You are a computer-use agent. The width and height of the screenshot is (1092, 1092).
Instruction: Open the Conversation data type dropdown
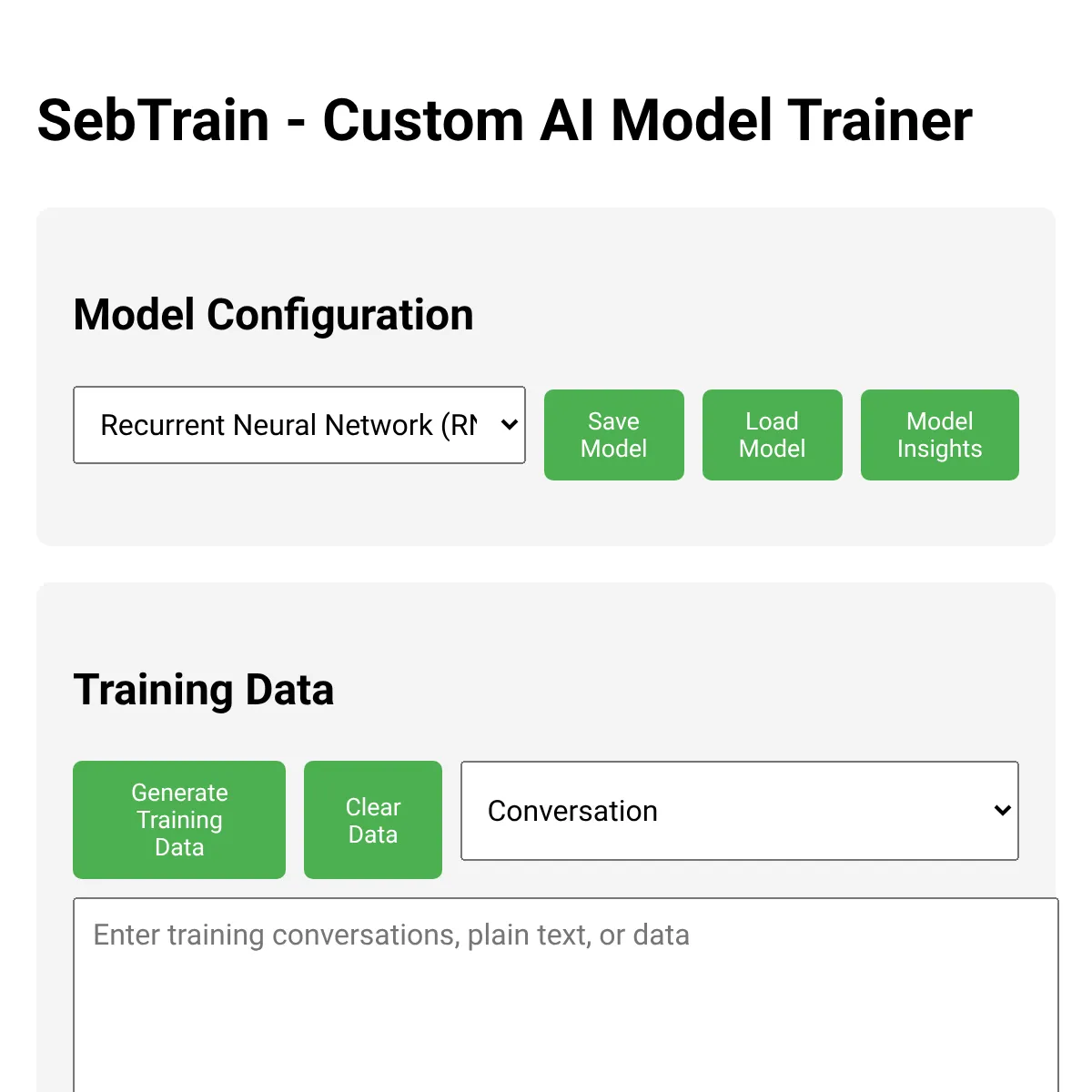(x=740, y=811)
